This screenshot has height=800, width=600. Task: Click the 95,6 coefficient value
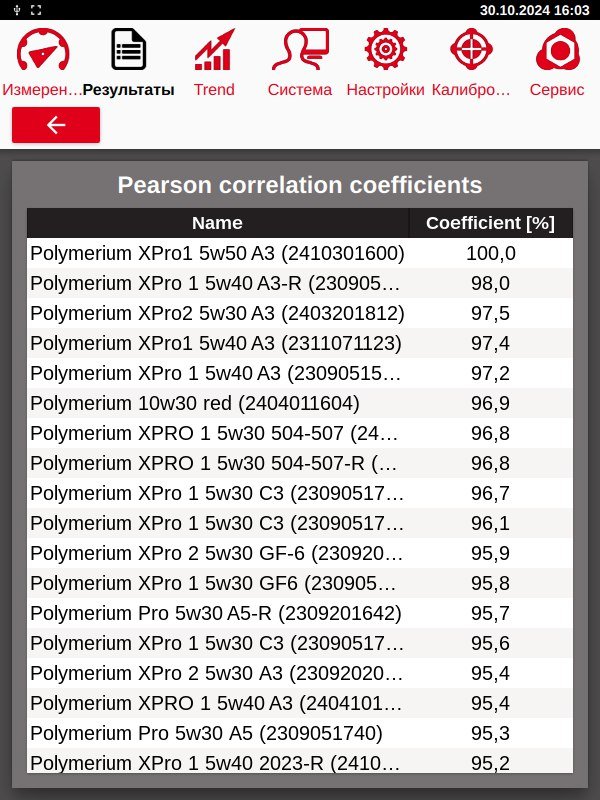coord(491,643)
